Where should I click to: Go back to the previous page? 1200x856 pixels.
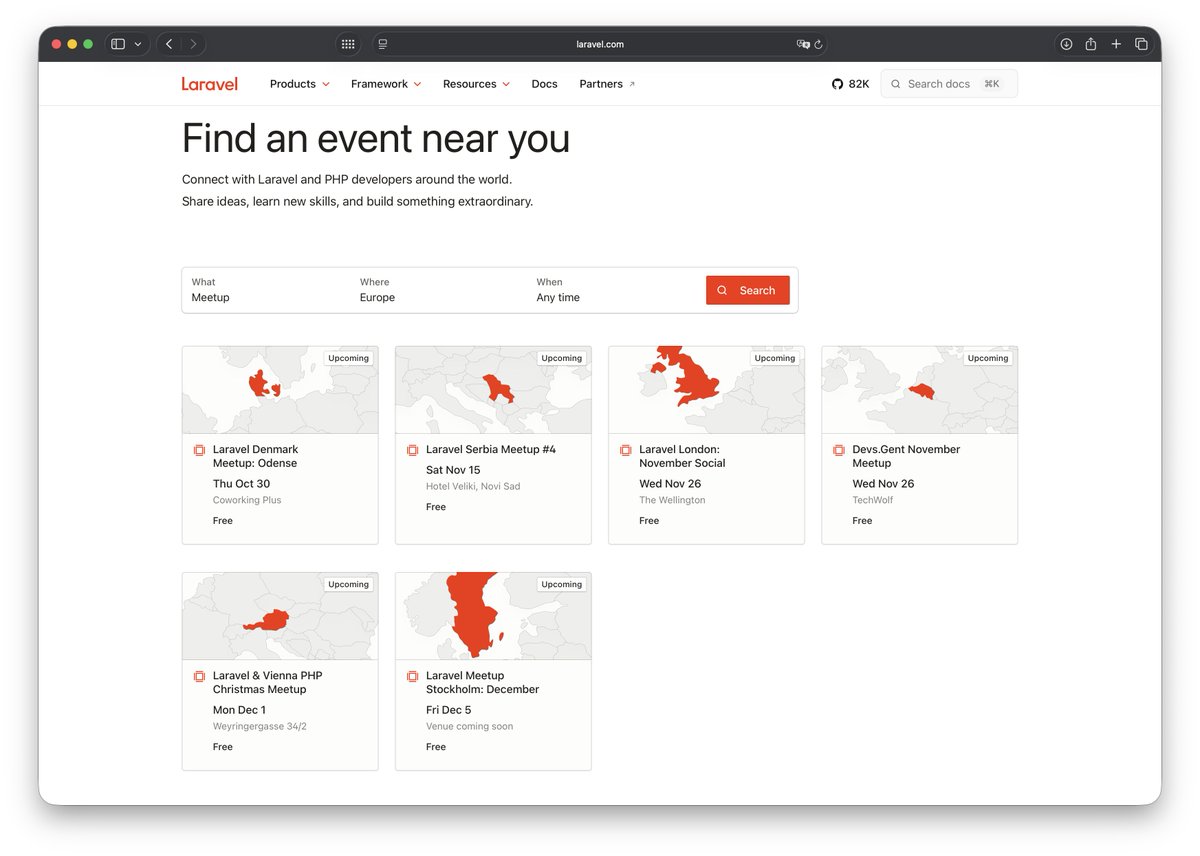(169, 44)
